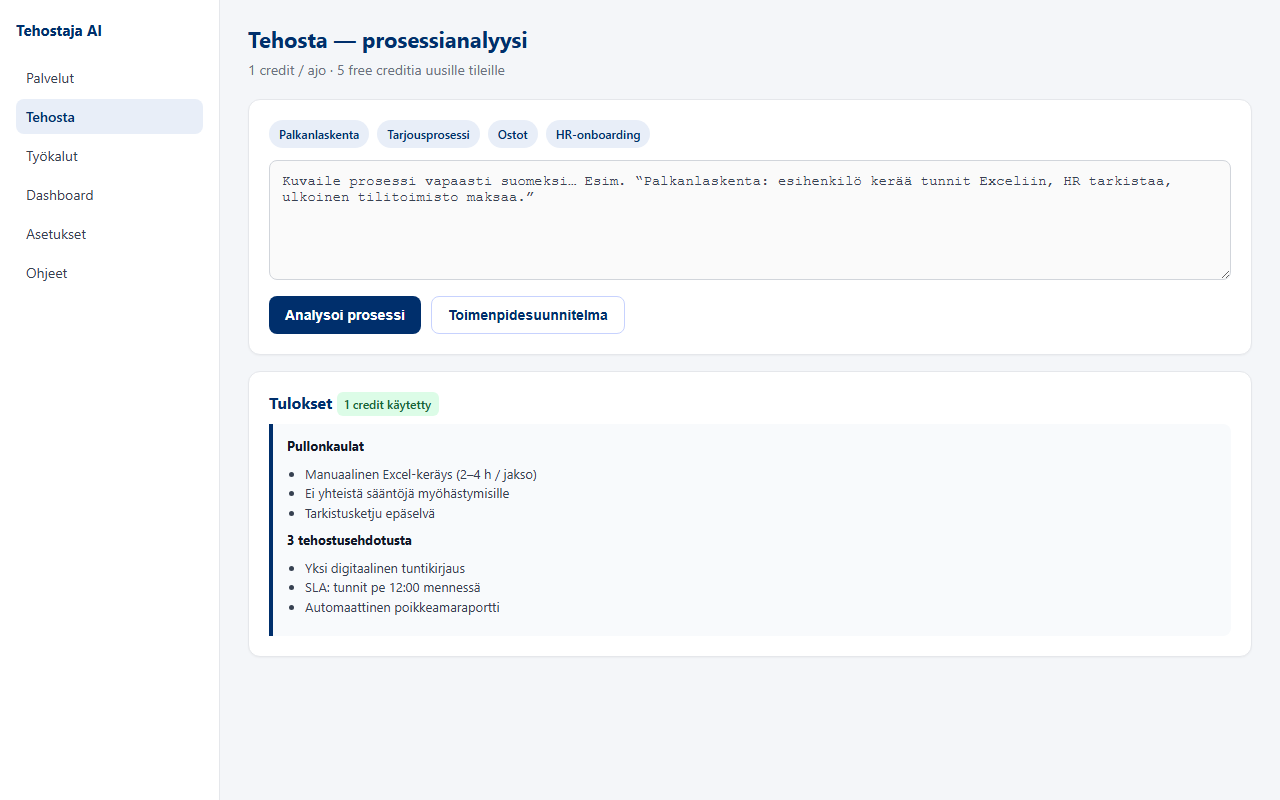Click the '3 tehostusehdotusta' heading

[x=349, y=541]
